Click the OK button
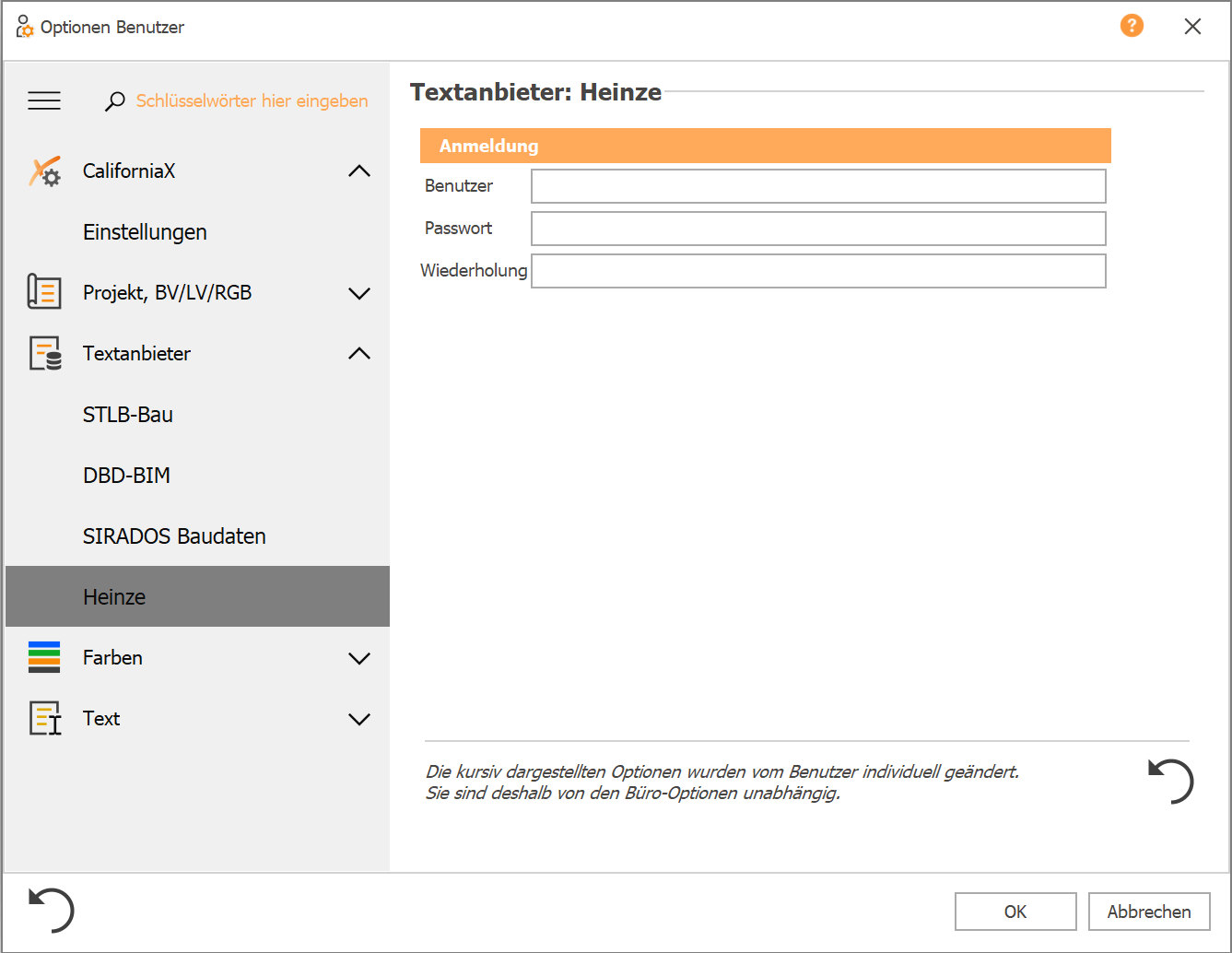 pos(1015,912)
